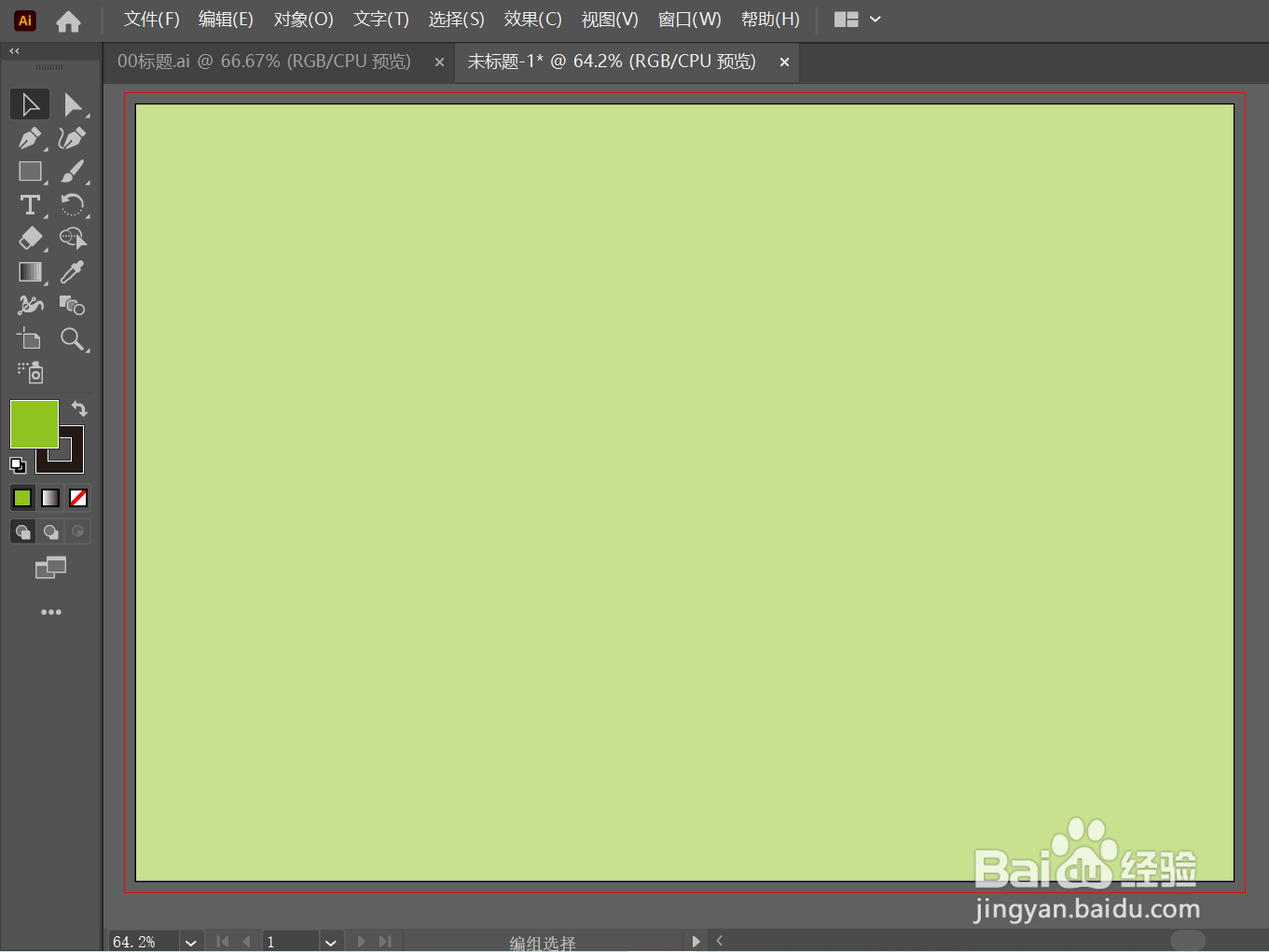Expand the status bar options arrow
Viewport: 1269px width, 952px height.
coord(696,942)
